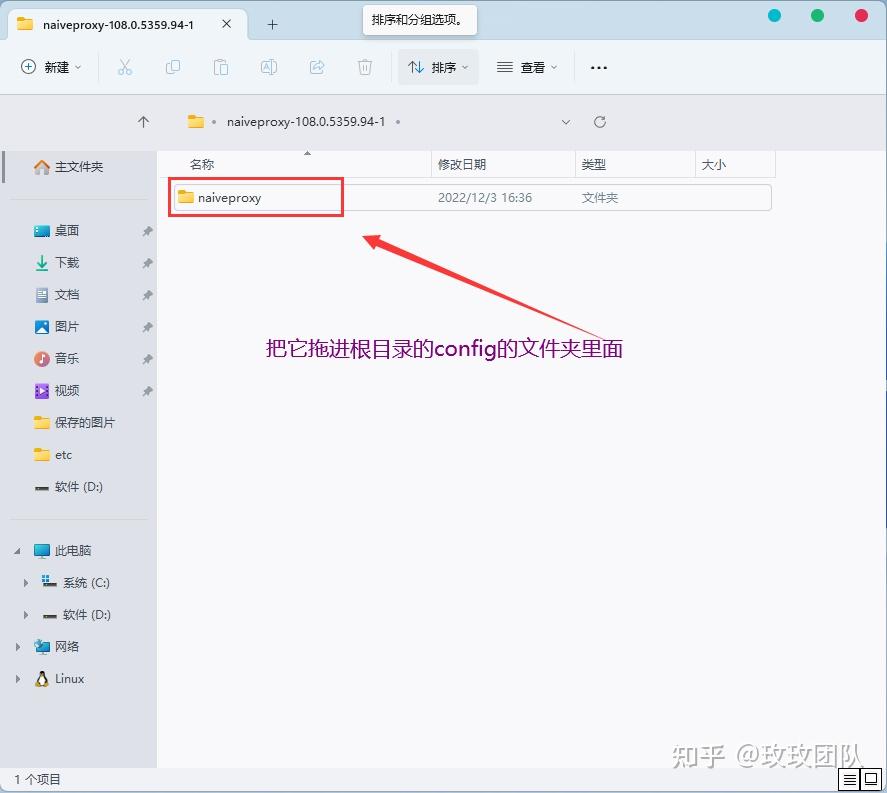
Task: Click the pin icon next to 视频
Action: [x=147, y=391]
